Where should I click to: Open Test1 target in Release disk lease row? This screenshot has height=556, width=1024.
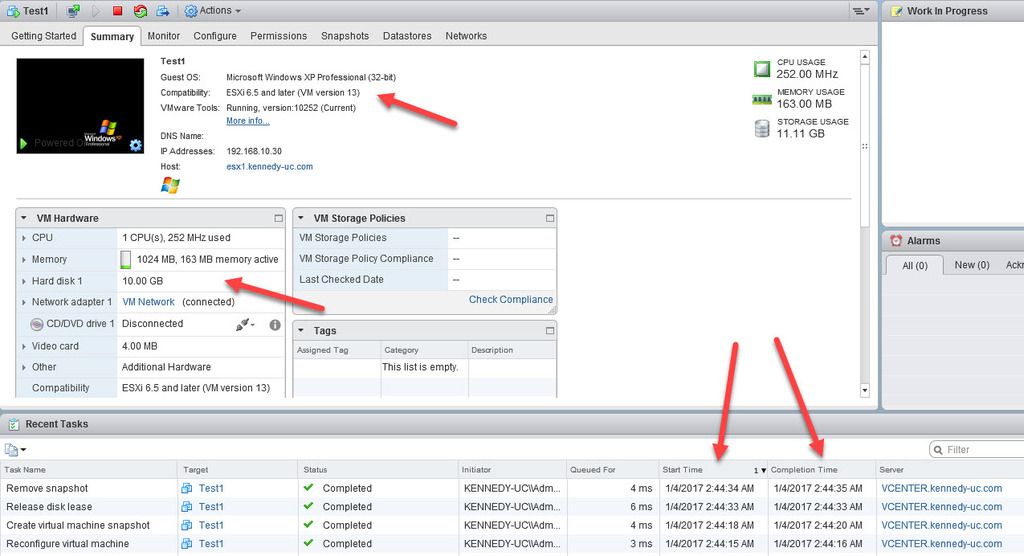(x=211, y=506)
